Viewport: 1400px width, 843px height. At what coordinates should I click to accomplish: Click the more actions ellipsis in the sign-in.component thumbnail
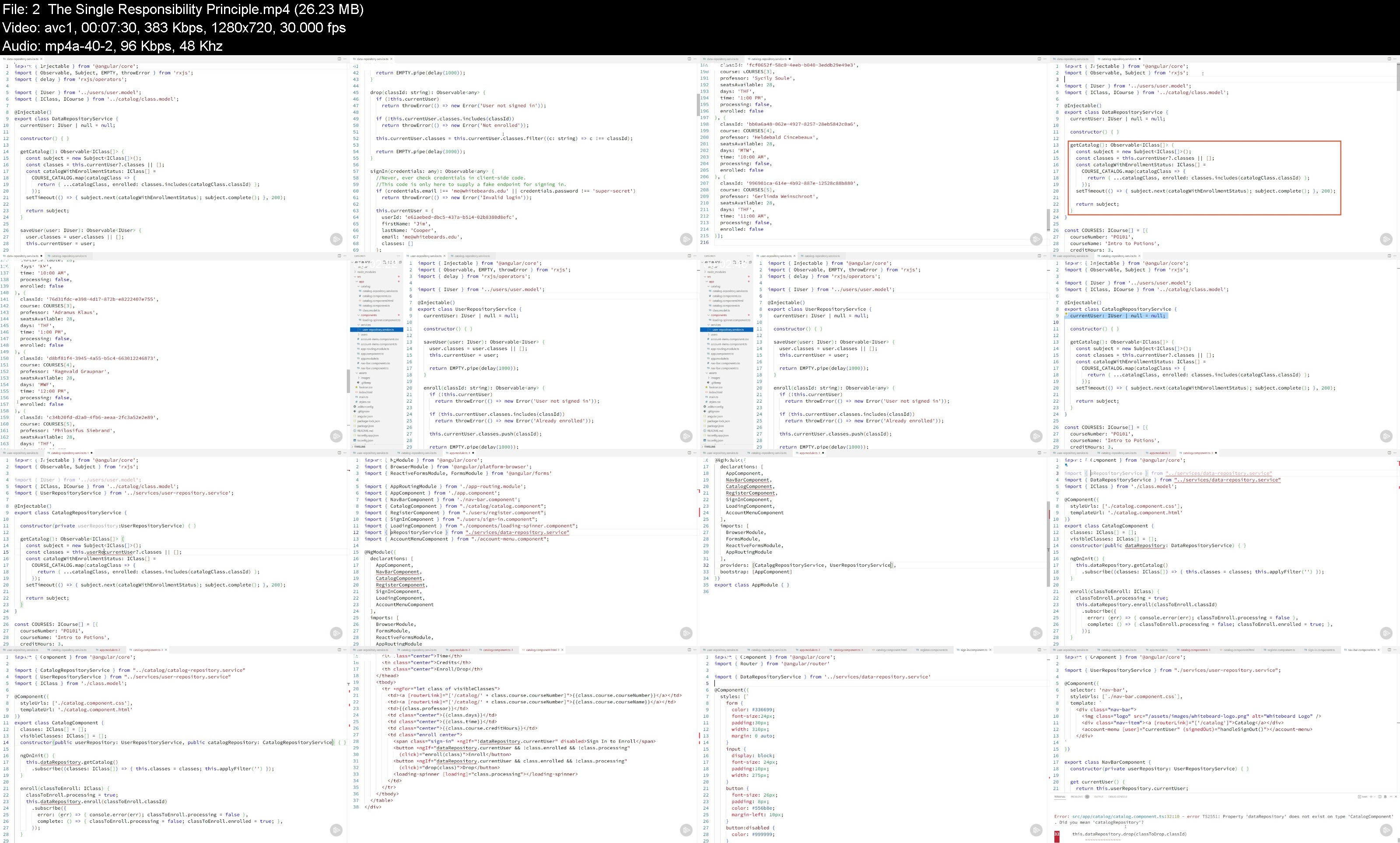point(1046,650)
